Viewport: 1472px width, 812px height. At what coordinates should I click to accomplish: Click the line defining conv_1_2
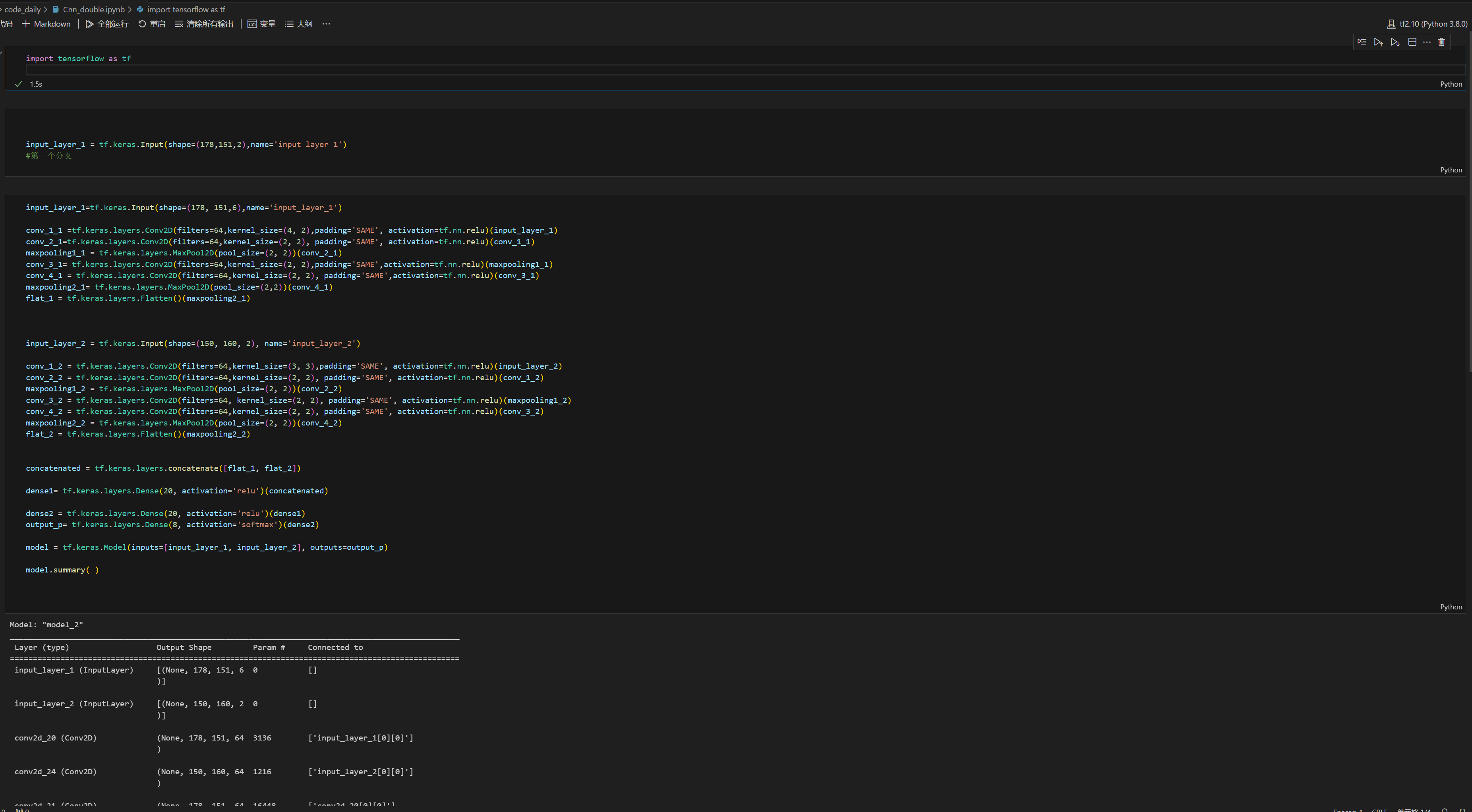click(294, 366)
